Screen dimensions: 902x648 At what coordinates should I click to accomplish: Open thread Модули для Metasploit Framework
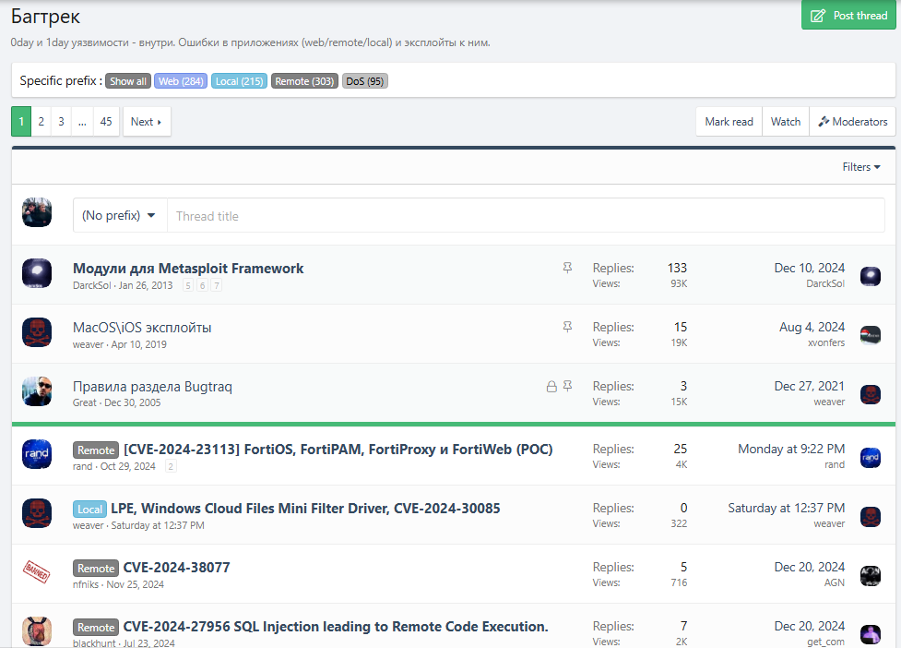(188, 268)
